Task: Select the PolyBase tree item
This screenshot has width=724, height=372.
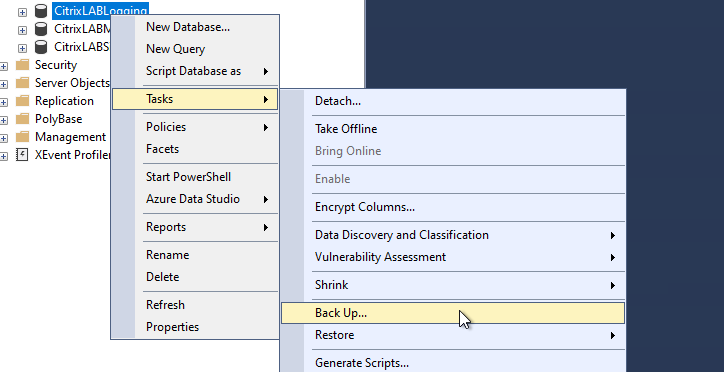Action: click(x=58, y=119)
